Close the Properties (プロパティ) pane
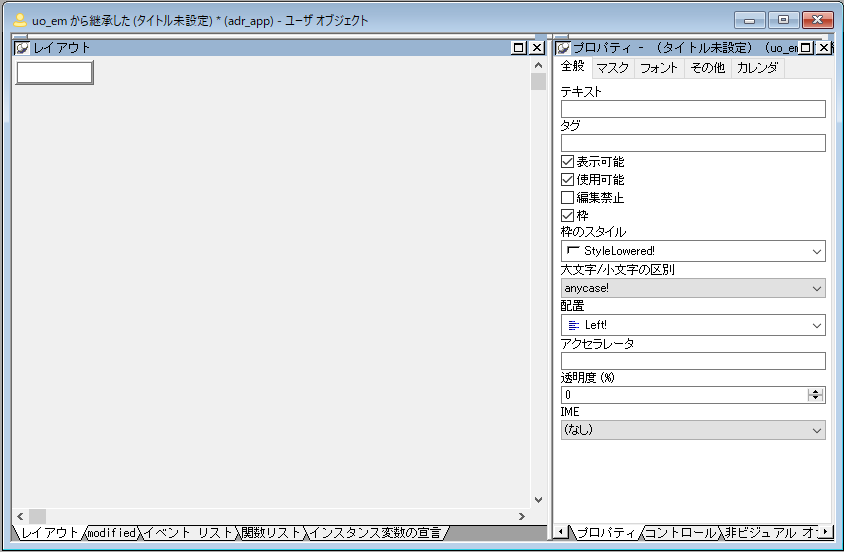The image size is (844, 552). click(x=824, y=48)
